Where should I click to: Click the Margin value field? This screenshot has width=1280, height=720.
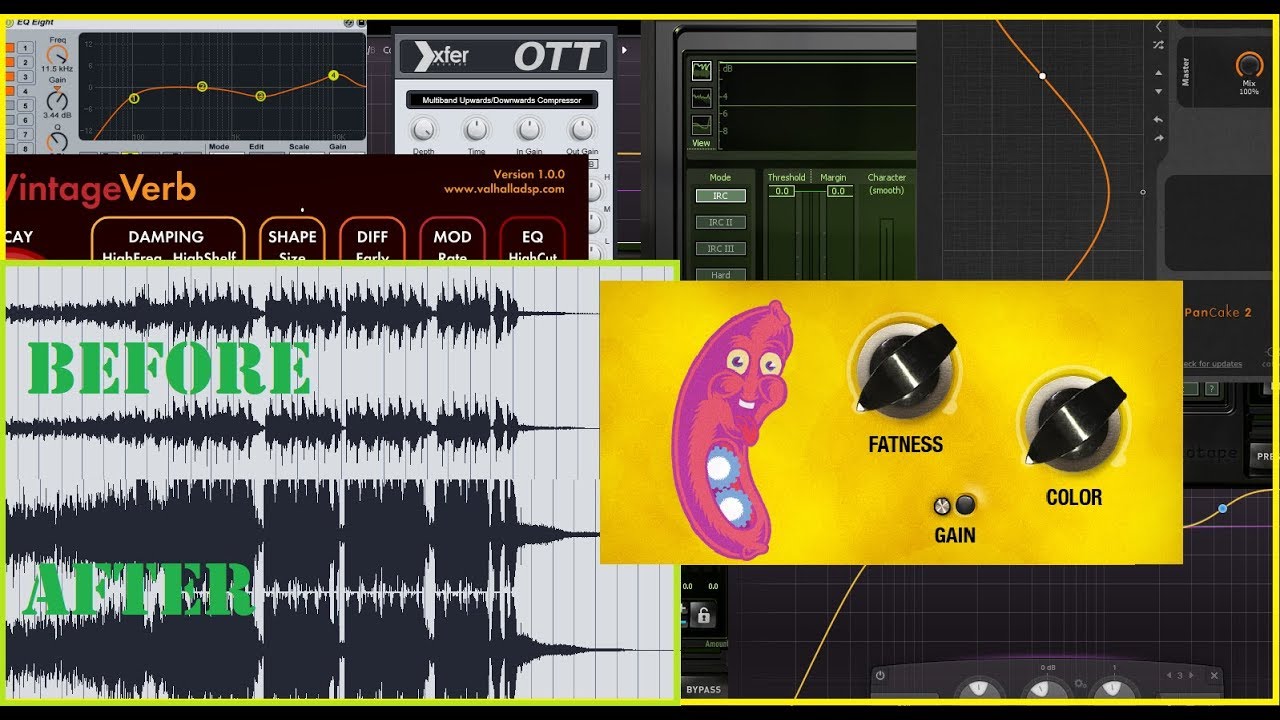coord(839,191)
